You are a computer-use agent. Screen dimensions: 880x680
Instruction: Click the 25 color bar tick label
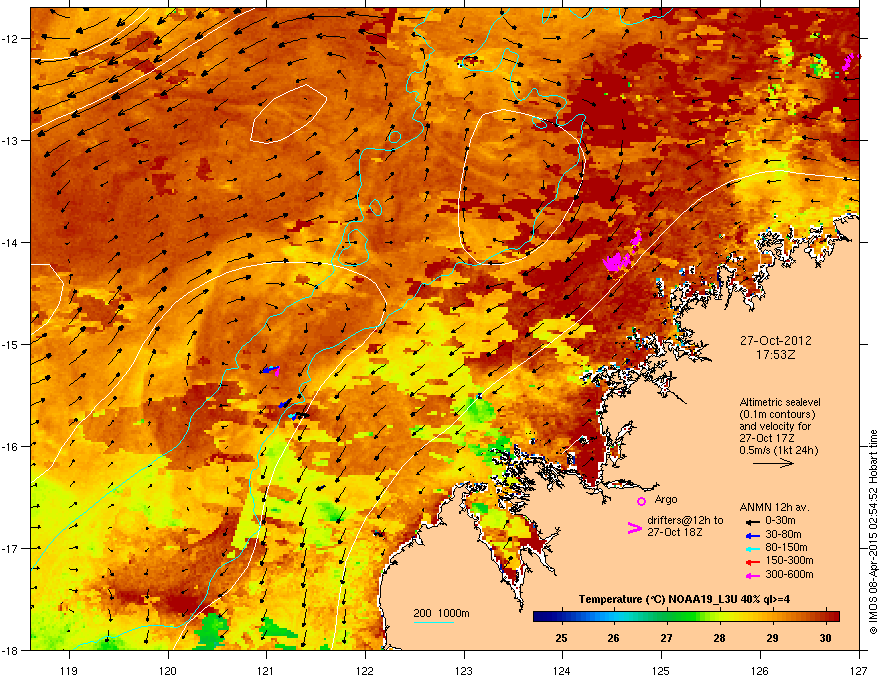561,638
